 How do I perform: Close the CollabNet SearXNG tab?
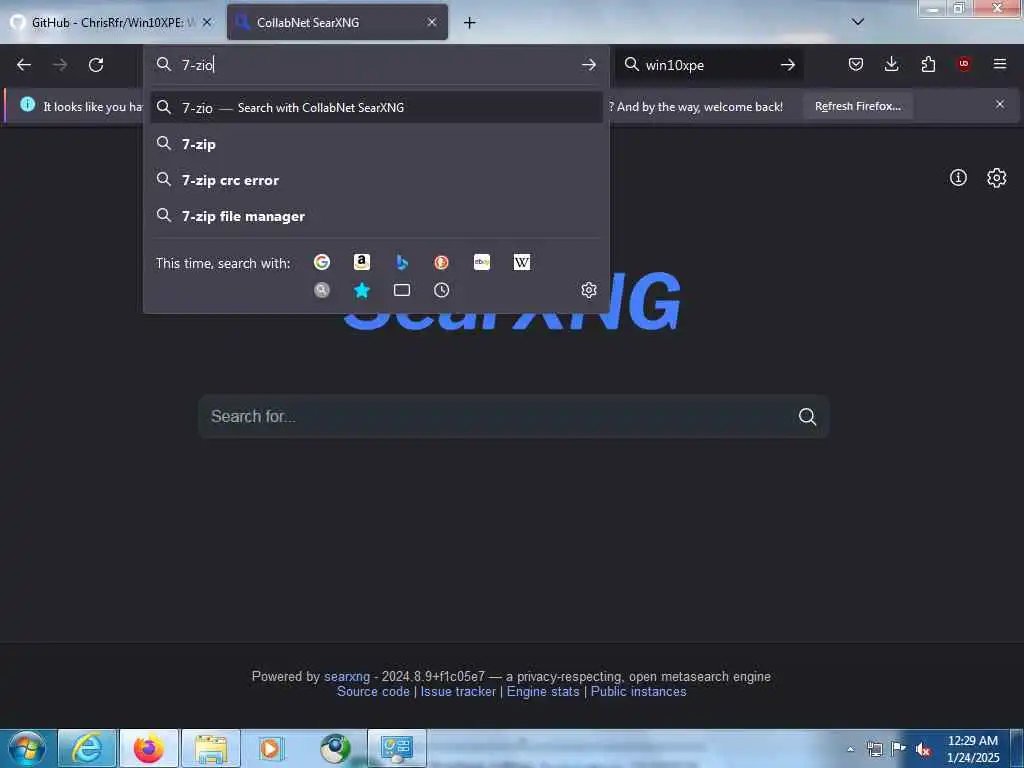tap(432, 22)
